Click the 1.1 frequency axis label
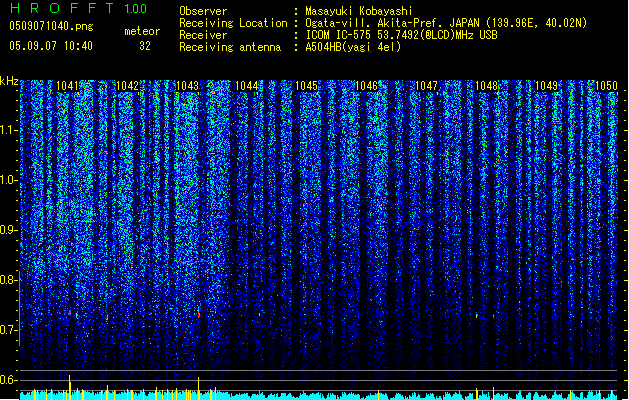629x400 pixels. tap(8, 130)
